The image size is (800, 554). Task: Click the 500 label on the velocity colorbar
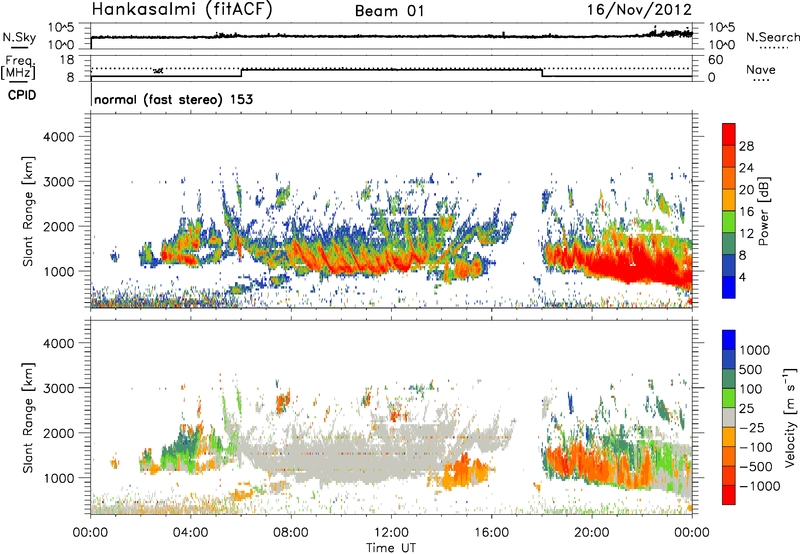(751, 369)
